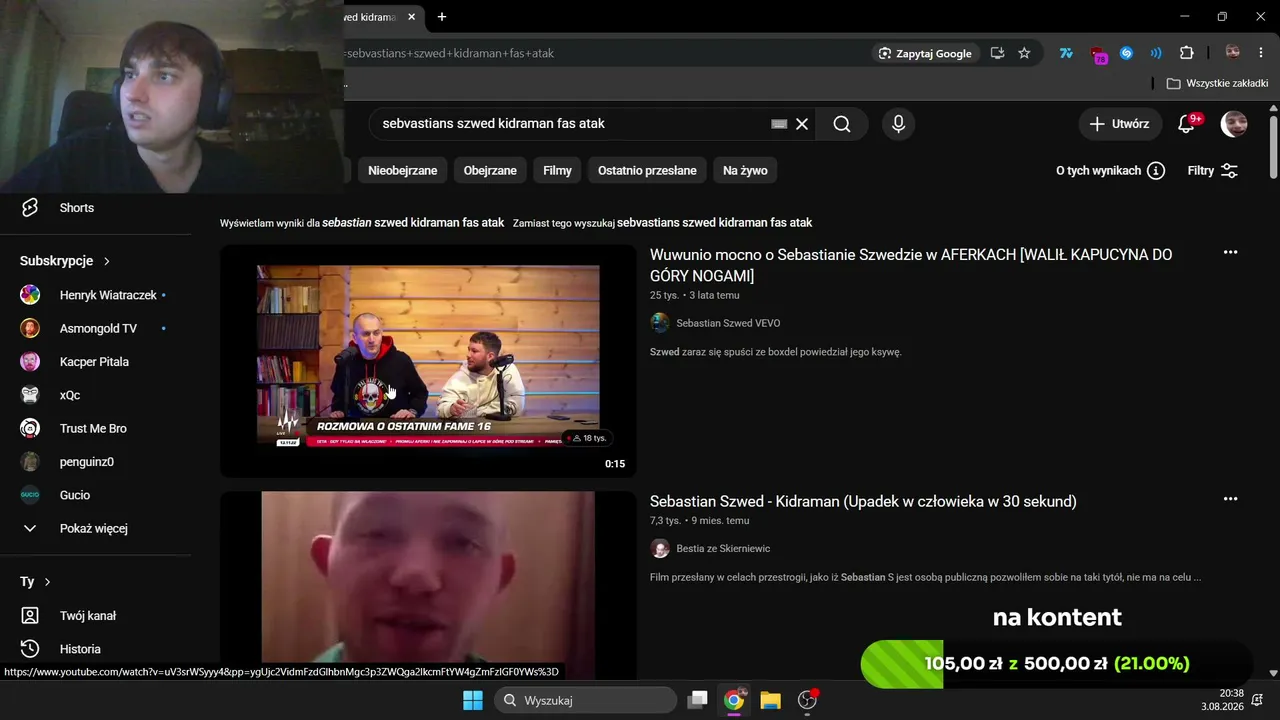Open the Wszystkie zakładki bookmarks folder
The height and width of the screenshot is (720, 1280).
(x=1217, y=84)
